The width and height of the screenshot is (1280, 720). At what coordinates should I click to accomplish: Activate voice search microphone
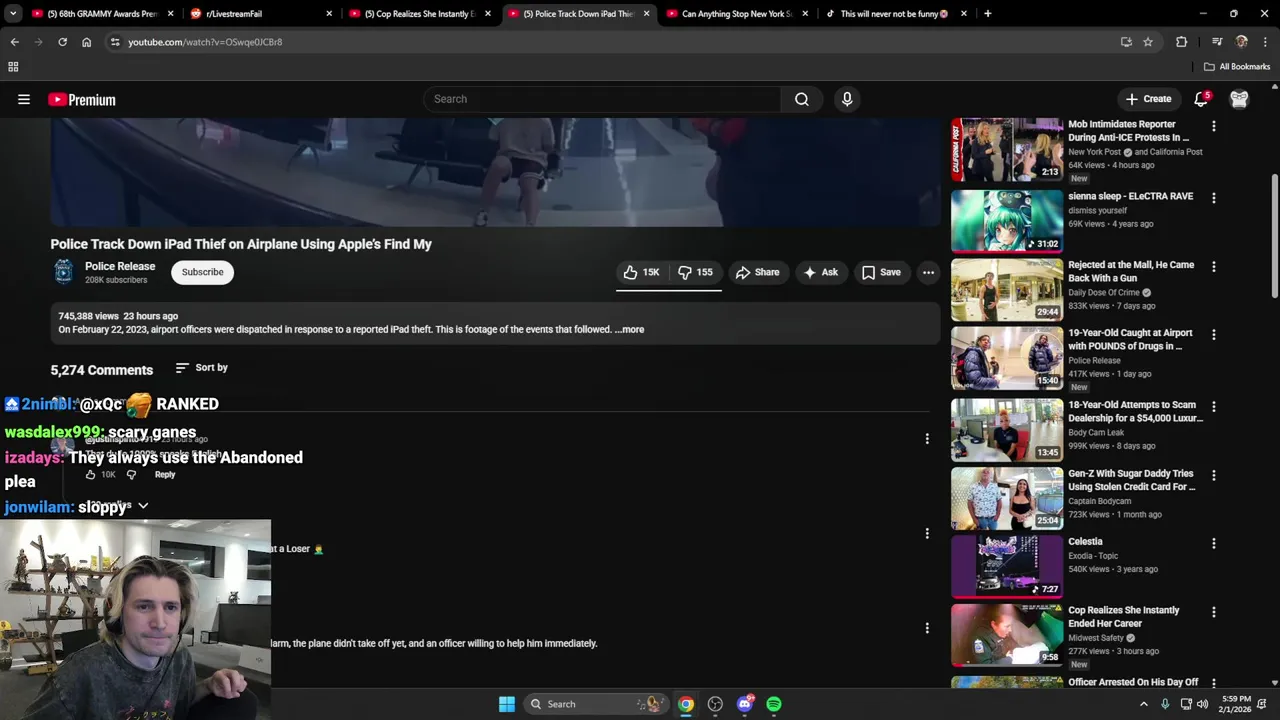click(847, 99)
